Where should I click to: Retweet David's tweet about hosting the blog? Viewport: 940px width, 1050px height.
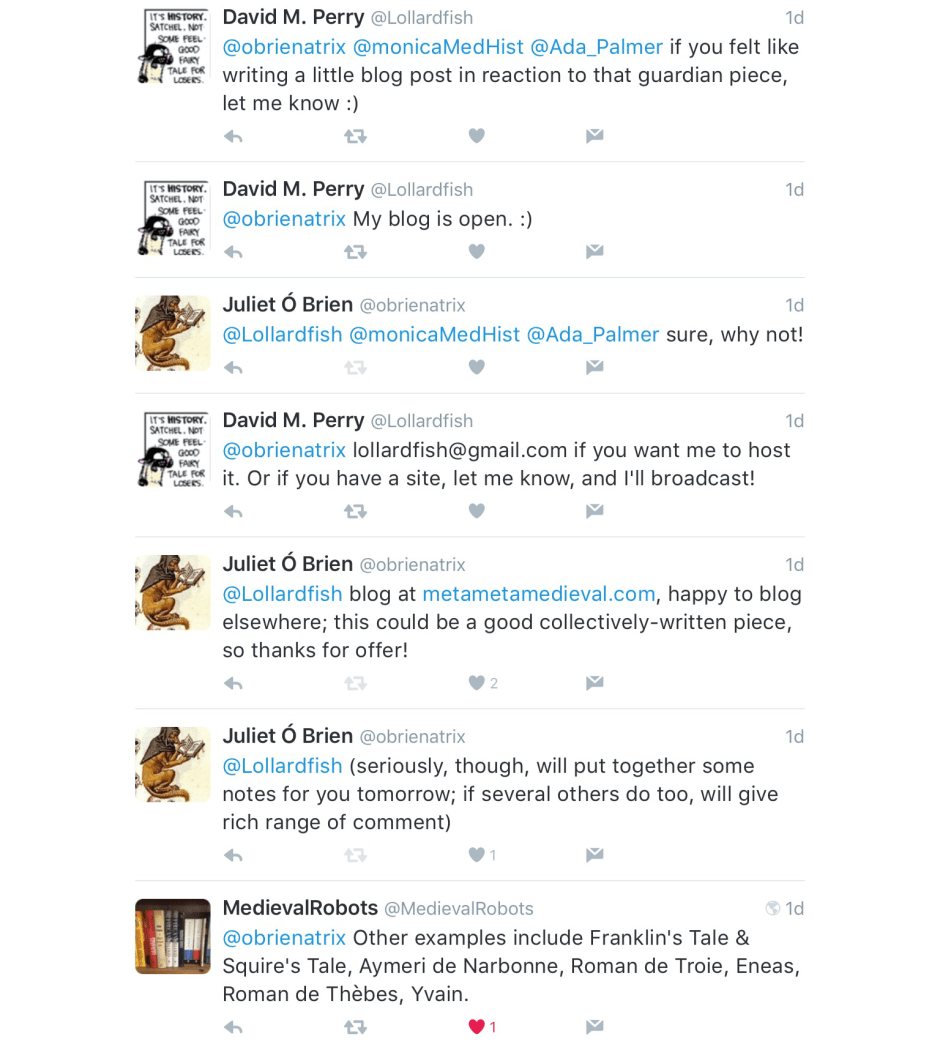click(355, 511)
